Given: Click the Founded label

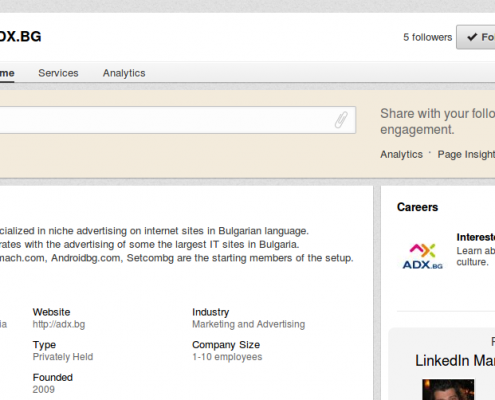Looking at the screenshot, I should click(53, 377).
